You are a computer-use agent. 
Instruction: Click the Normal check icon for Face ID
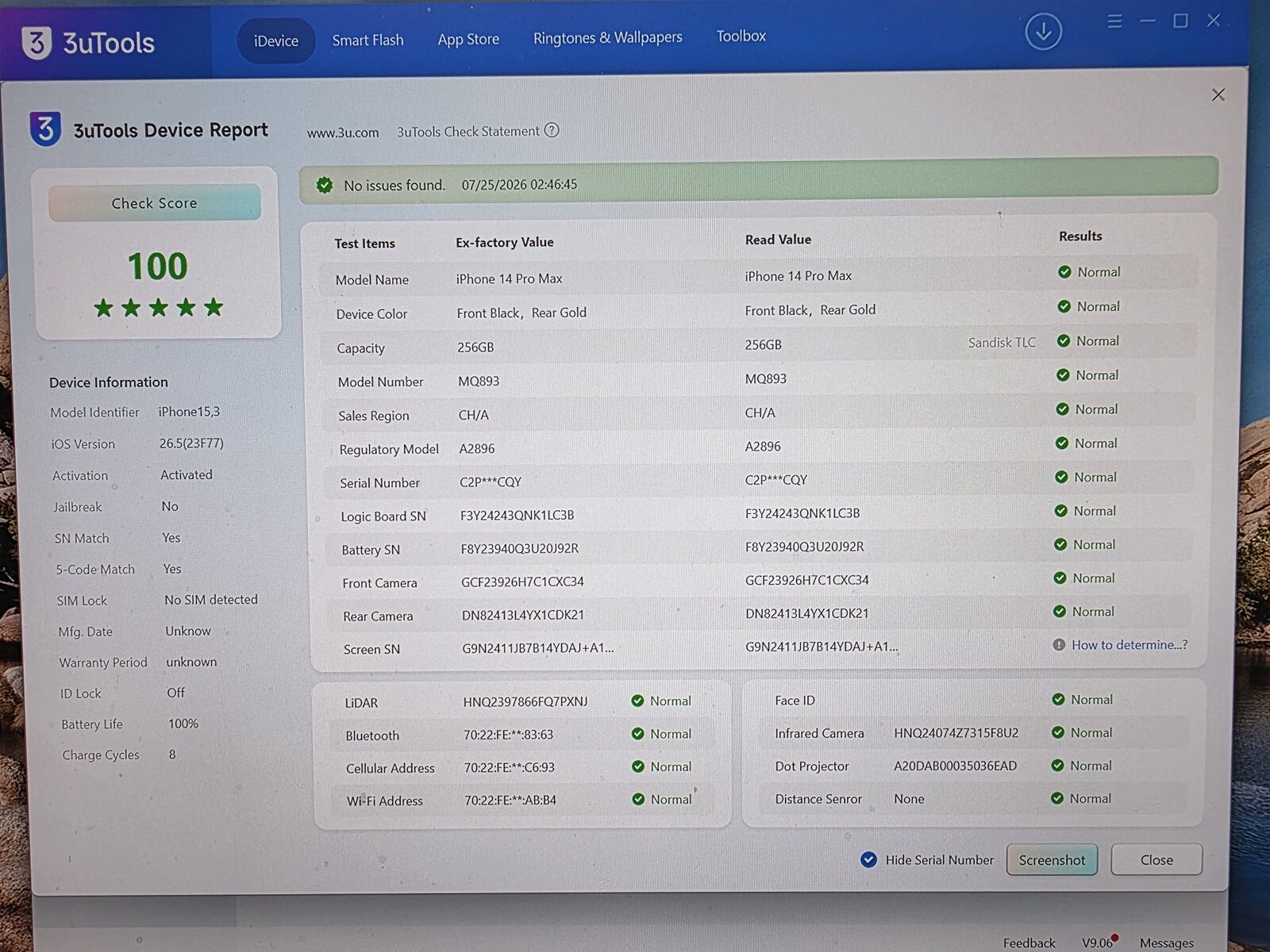click(1058, 700)
